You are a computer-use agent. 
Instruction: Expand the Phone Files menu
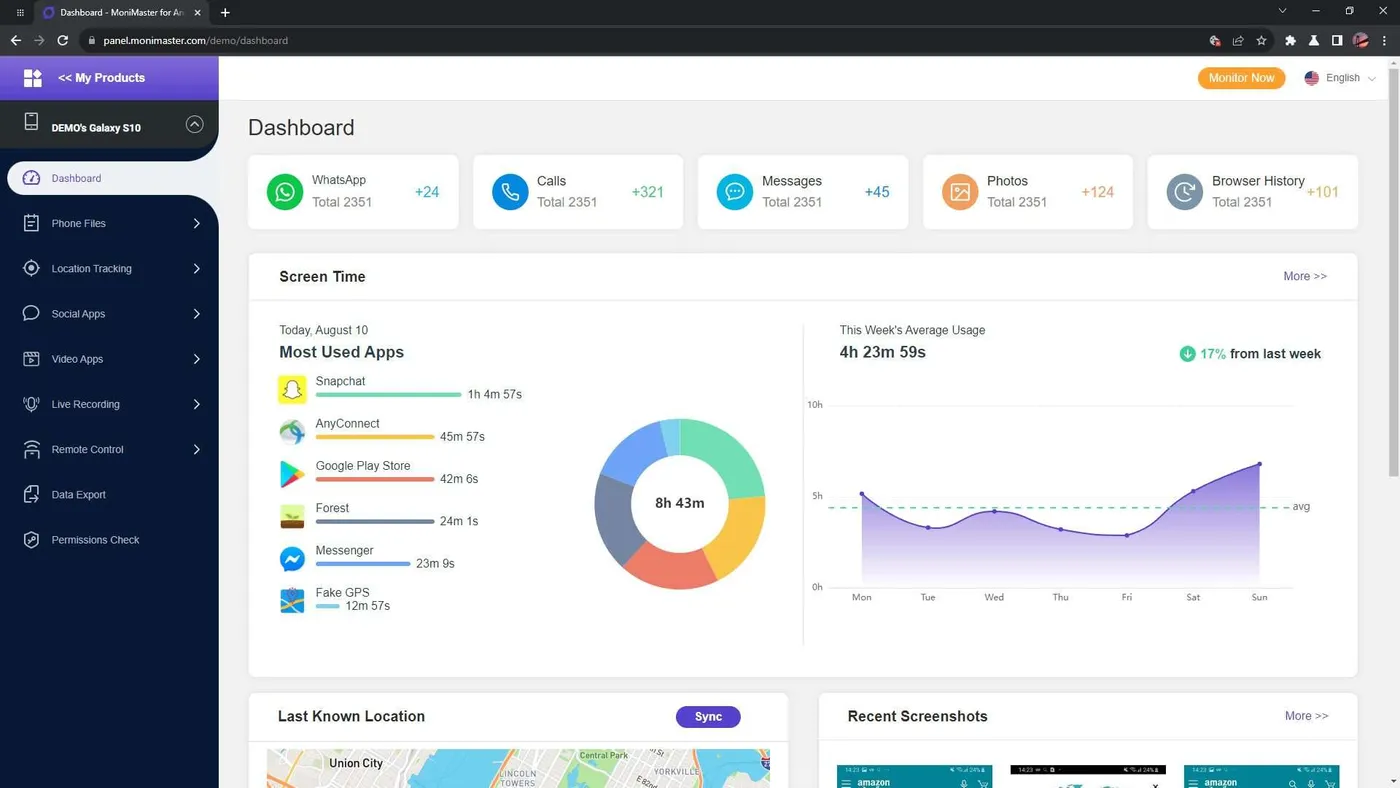point(110,223)
